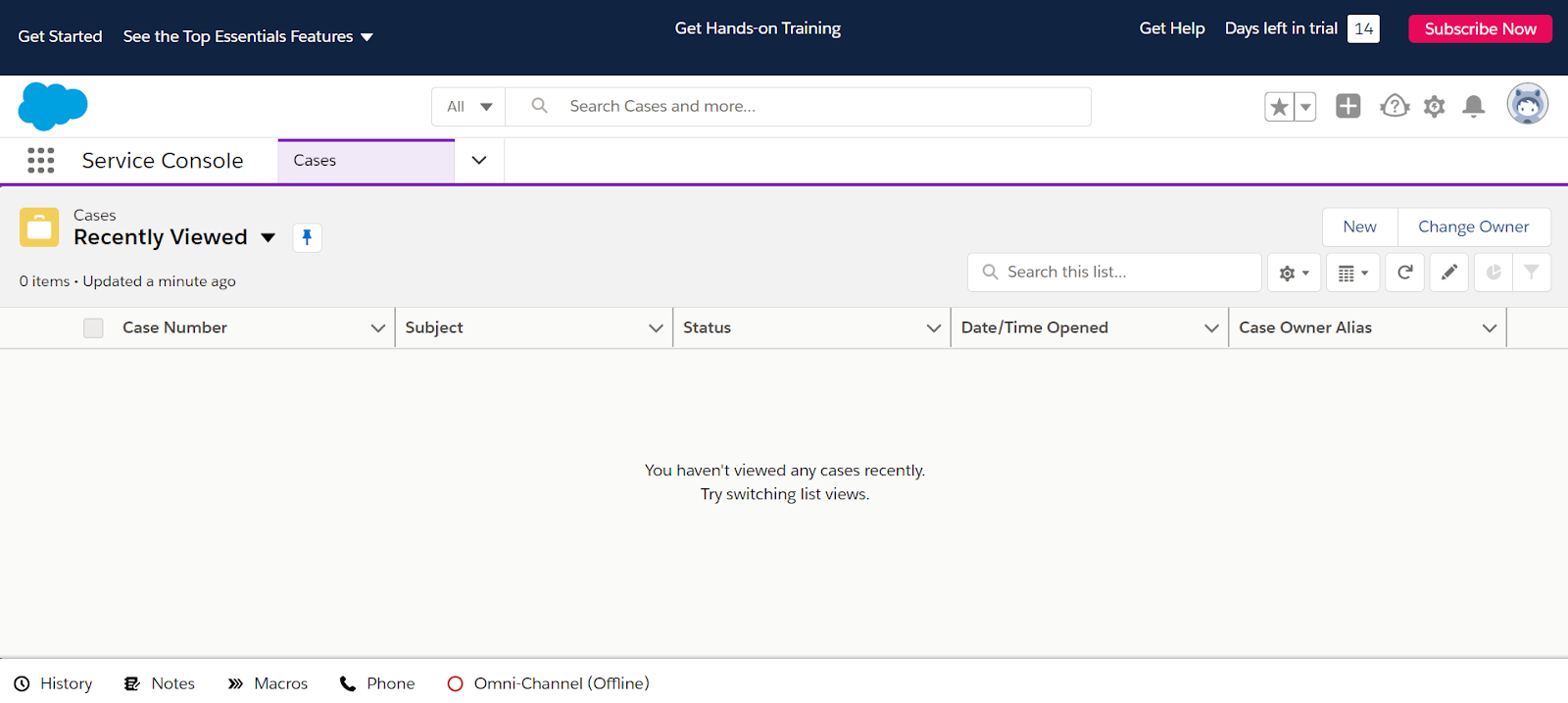Toggle the Omni-Channel offline status
Image resolution: width=1568 pixels, height=703 pixels.
coord(549,683)
